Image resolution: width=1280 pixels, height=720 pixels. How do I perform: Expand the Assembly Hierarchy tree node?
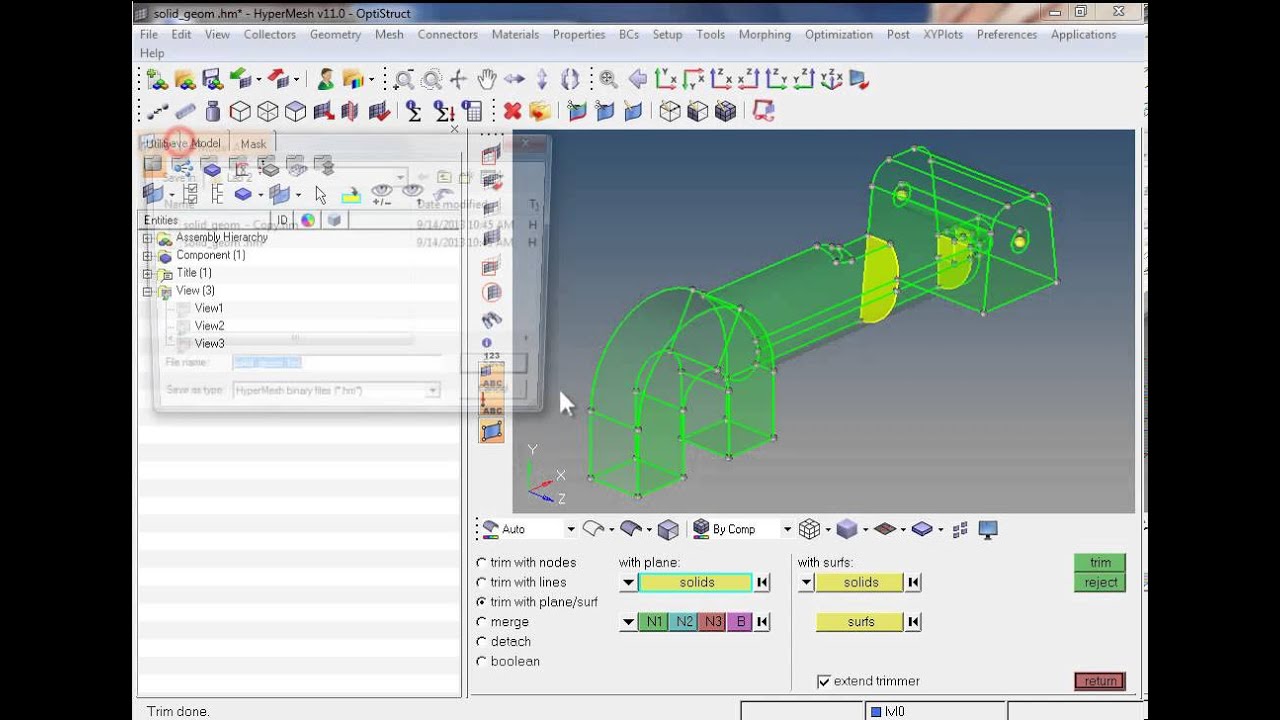click(147, 238)
